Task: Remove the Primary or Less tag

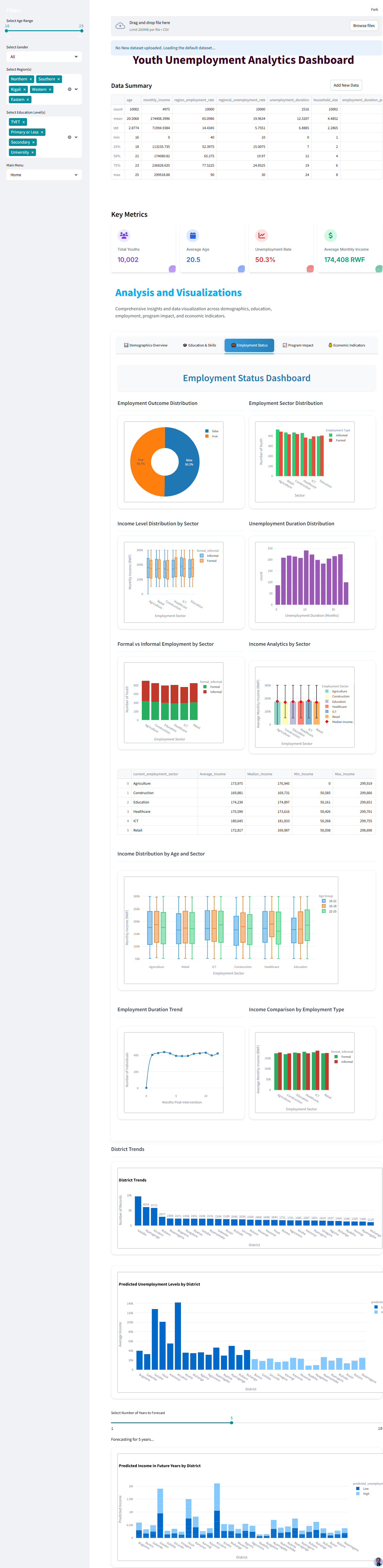Action: tap(42, 132)
